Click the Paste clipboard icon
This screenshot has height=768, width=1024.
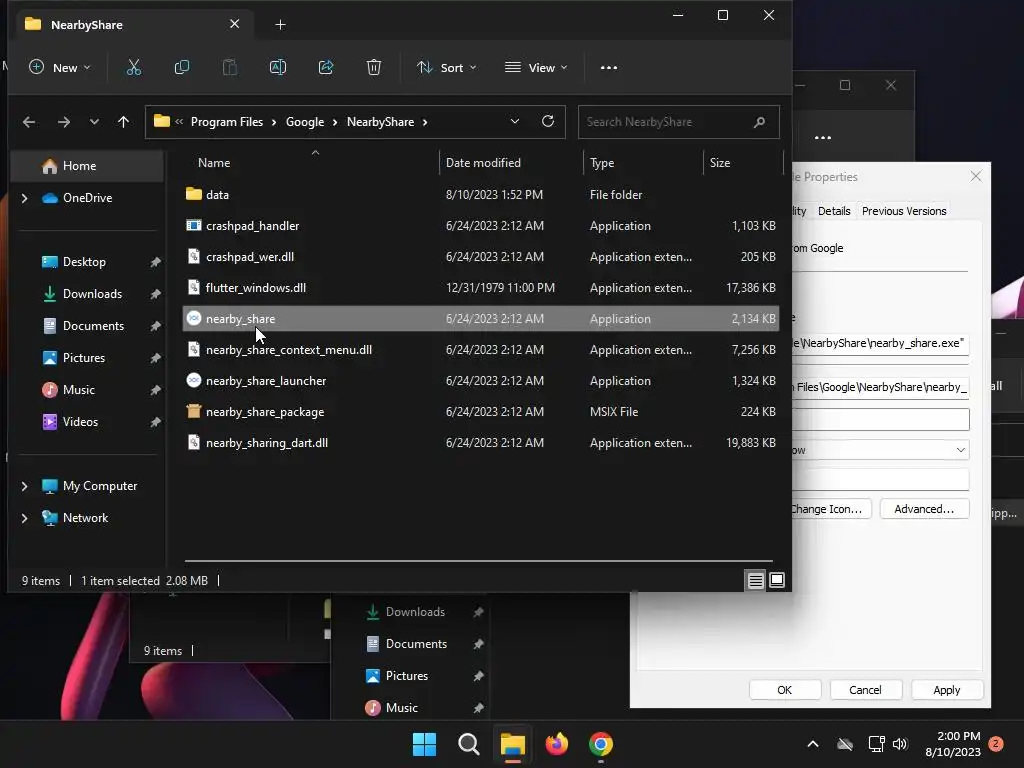click(230, 67)
